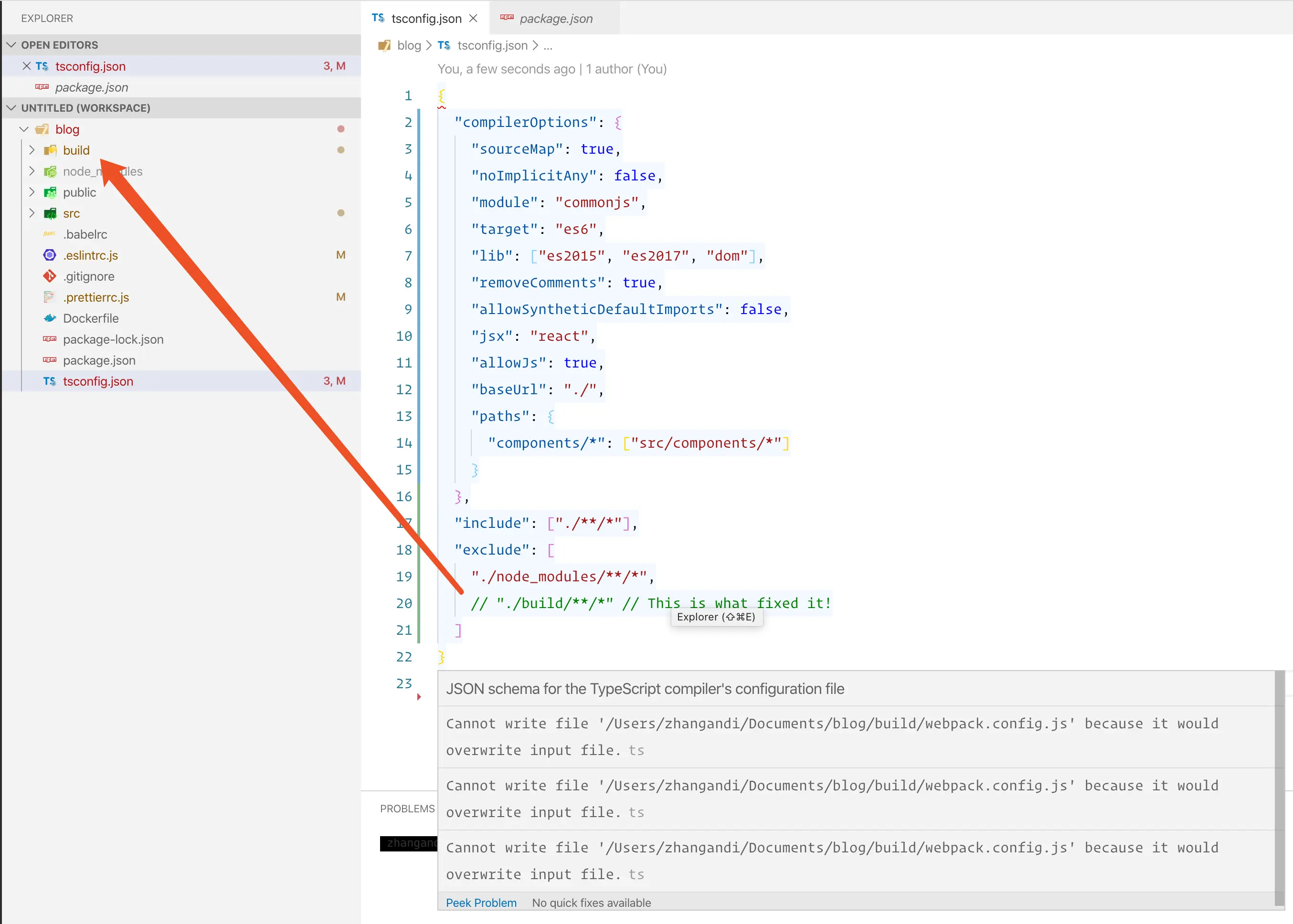The width and height of the screenshot is (1293, 924).
Task: Open the Problems panel tab
Action: [x=407, y=808]
